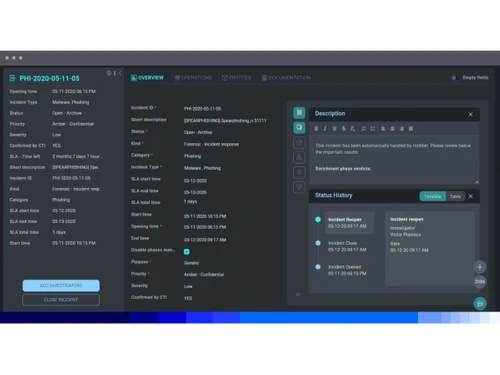500x375 pixels.
Task: Center align text in Description editor
Action: coord(392,129)
